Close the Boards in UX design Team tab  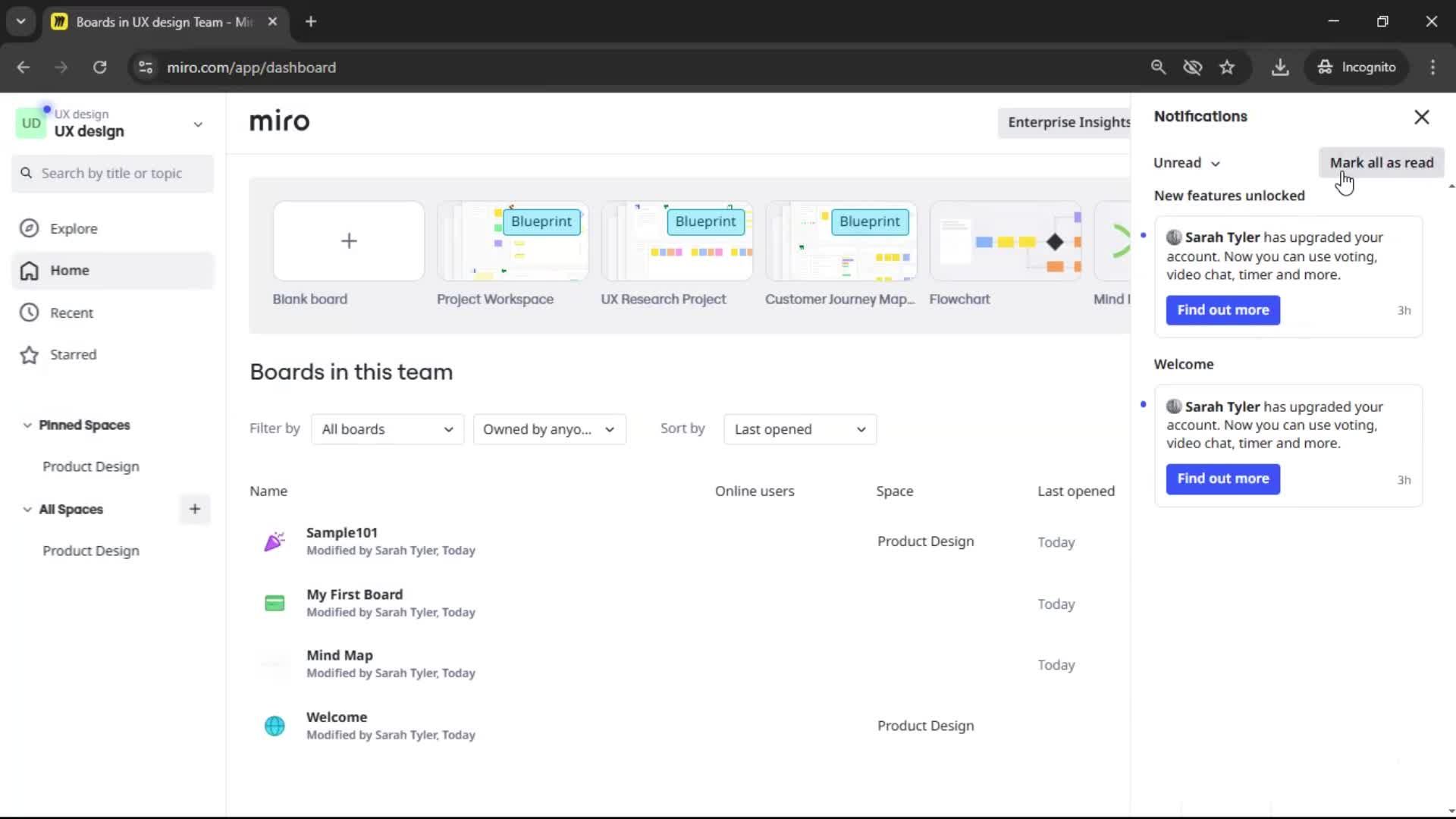click(x=272, y=21)
